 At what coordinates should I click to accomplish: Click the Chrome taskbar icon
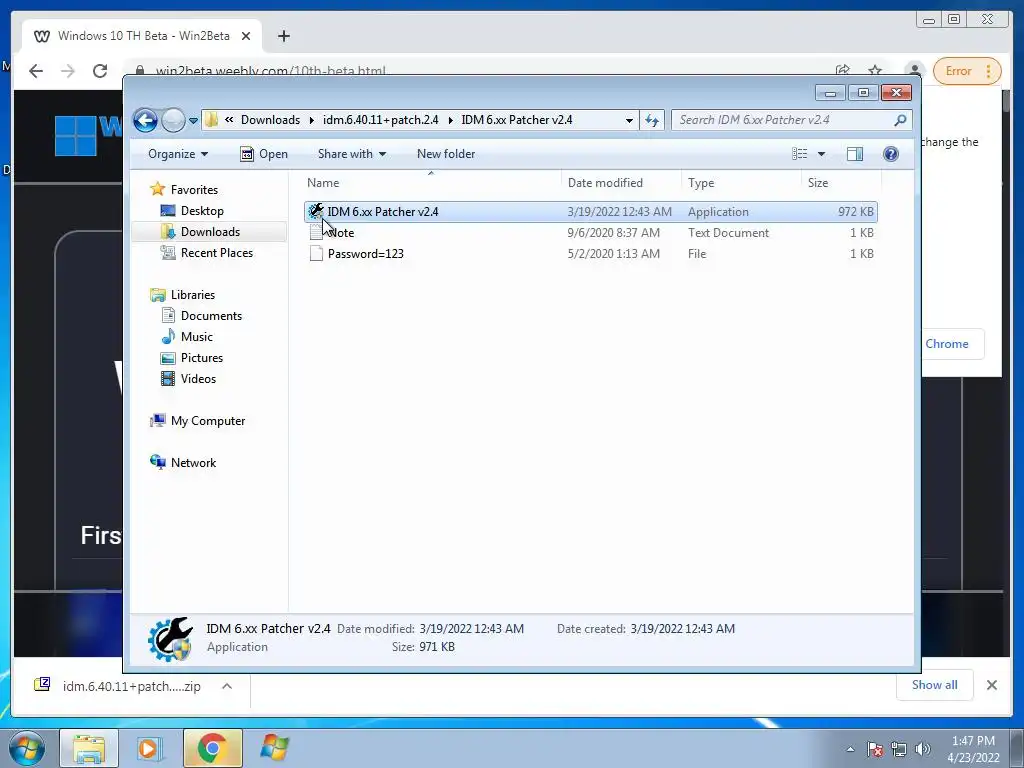212,748
